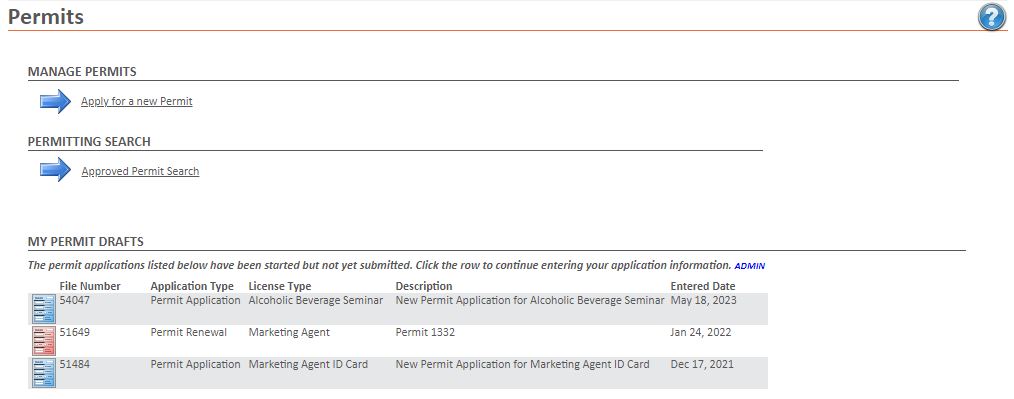Click Permit Application type in row 51484
The width and height of the screenshot is (1014, 399).
[195, 364]
